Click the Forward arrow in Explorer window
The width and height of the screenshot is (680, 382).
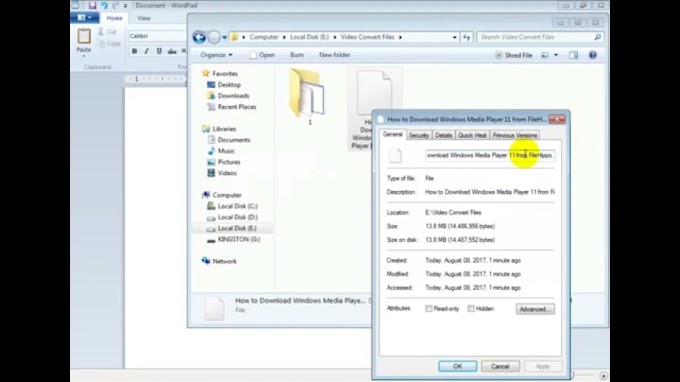pos(214,37)
